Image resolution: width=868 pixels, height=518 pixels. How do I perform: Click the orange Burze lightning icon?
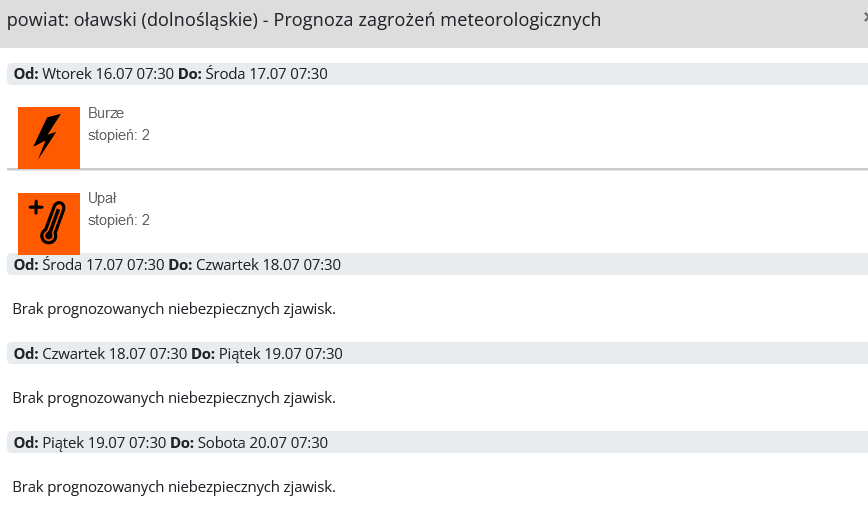49,138
